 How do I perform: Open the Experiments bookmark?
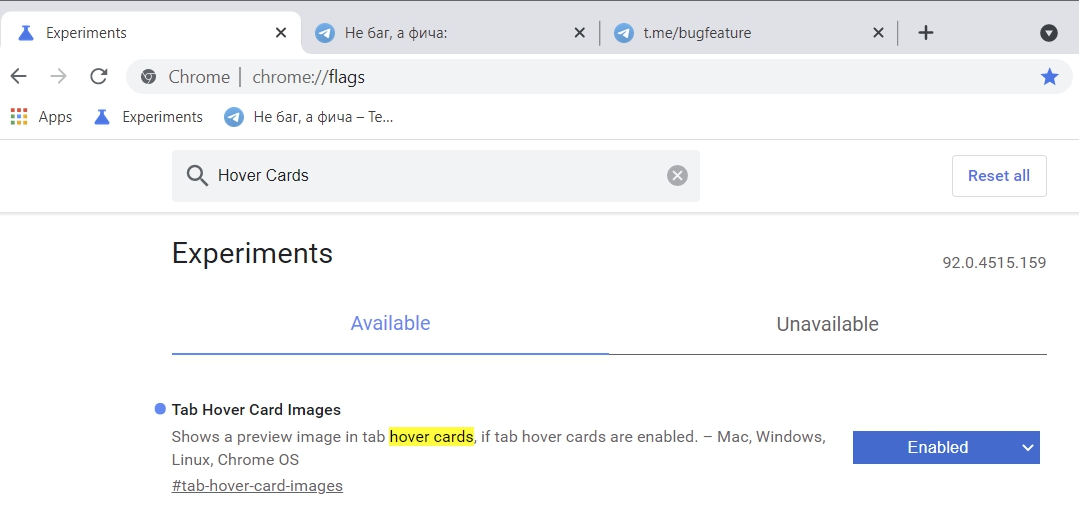148,117
